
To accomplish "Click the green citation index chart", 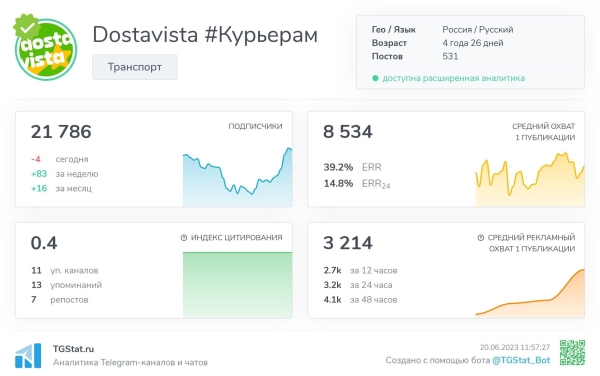I will [237, 285].
